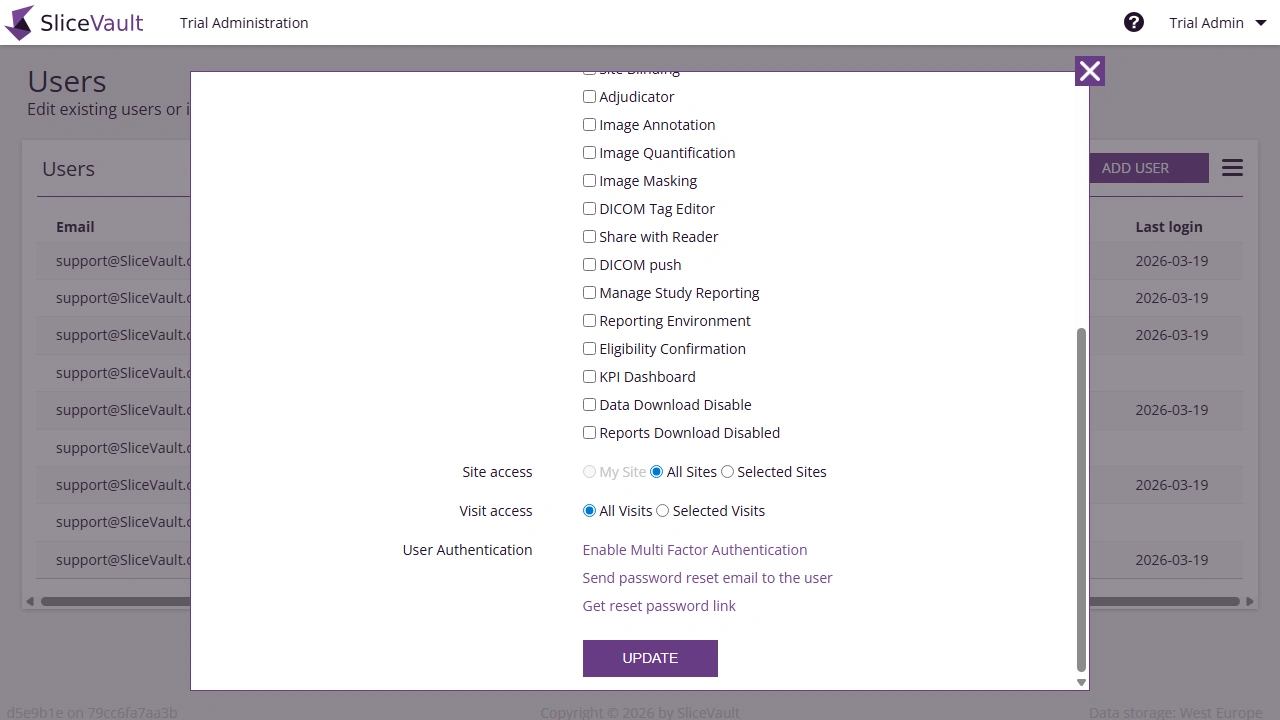Open the Trial Administration menu item

click(x=243, y=22)
